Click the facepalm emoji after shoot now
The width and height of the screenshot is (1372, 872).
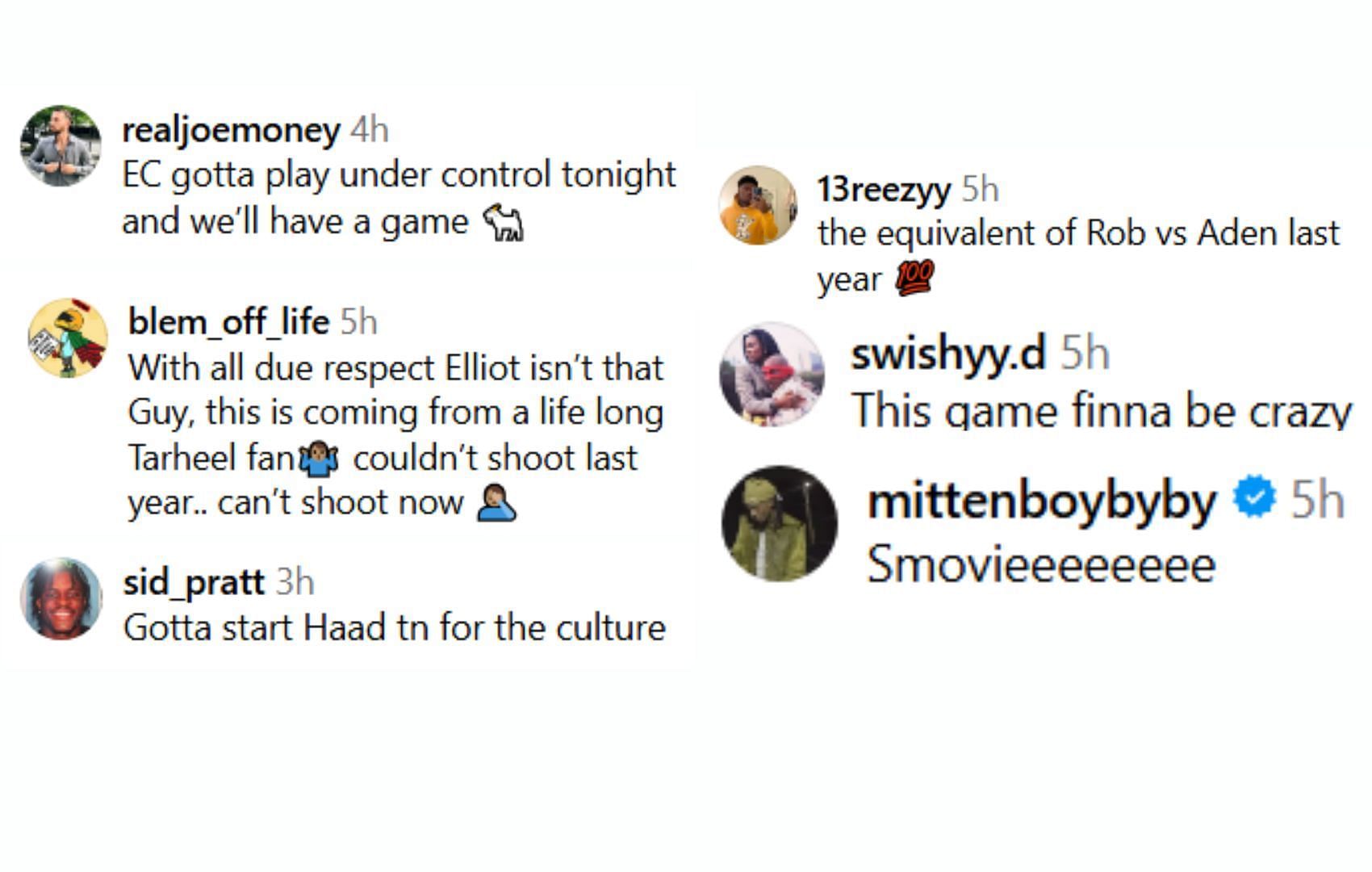(496, 504)
